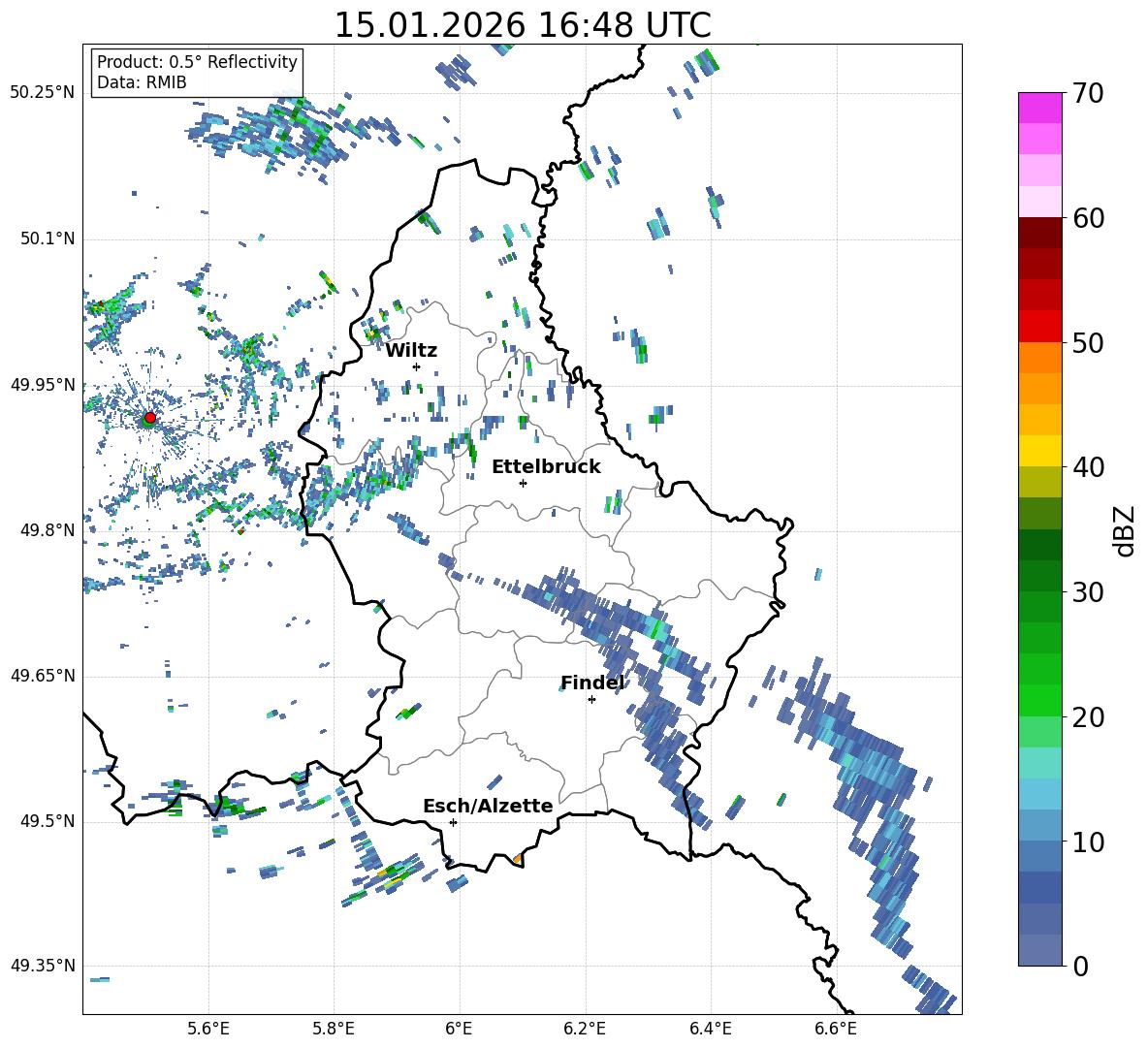The width and height of the screenshot is (1148, 1048).
Task: Click the 6.2°E longitude tick label
Action: (x=585, y=1027)
